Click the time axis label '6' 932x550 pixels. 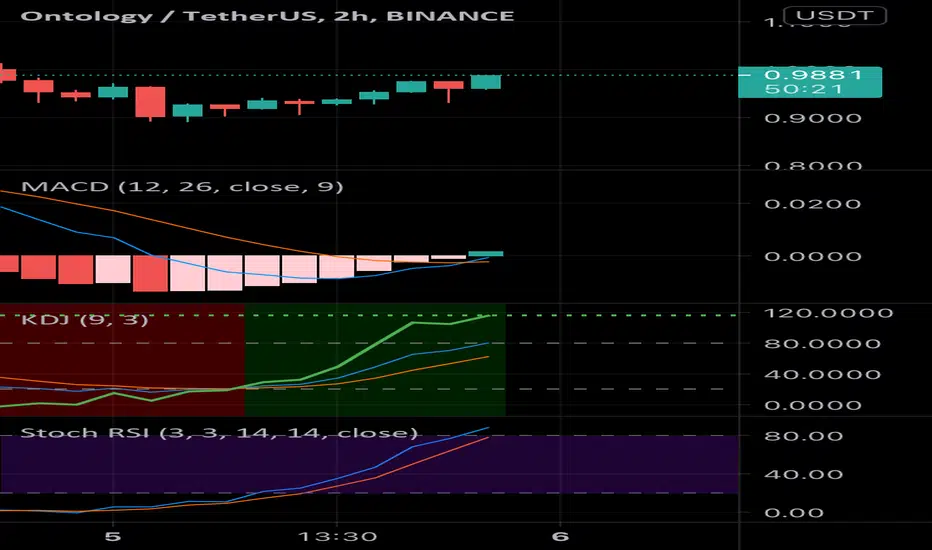[x=560, y=537]
